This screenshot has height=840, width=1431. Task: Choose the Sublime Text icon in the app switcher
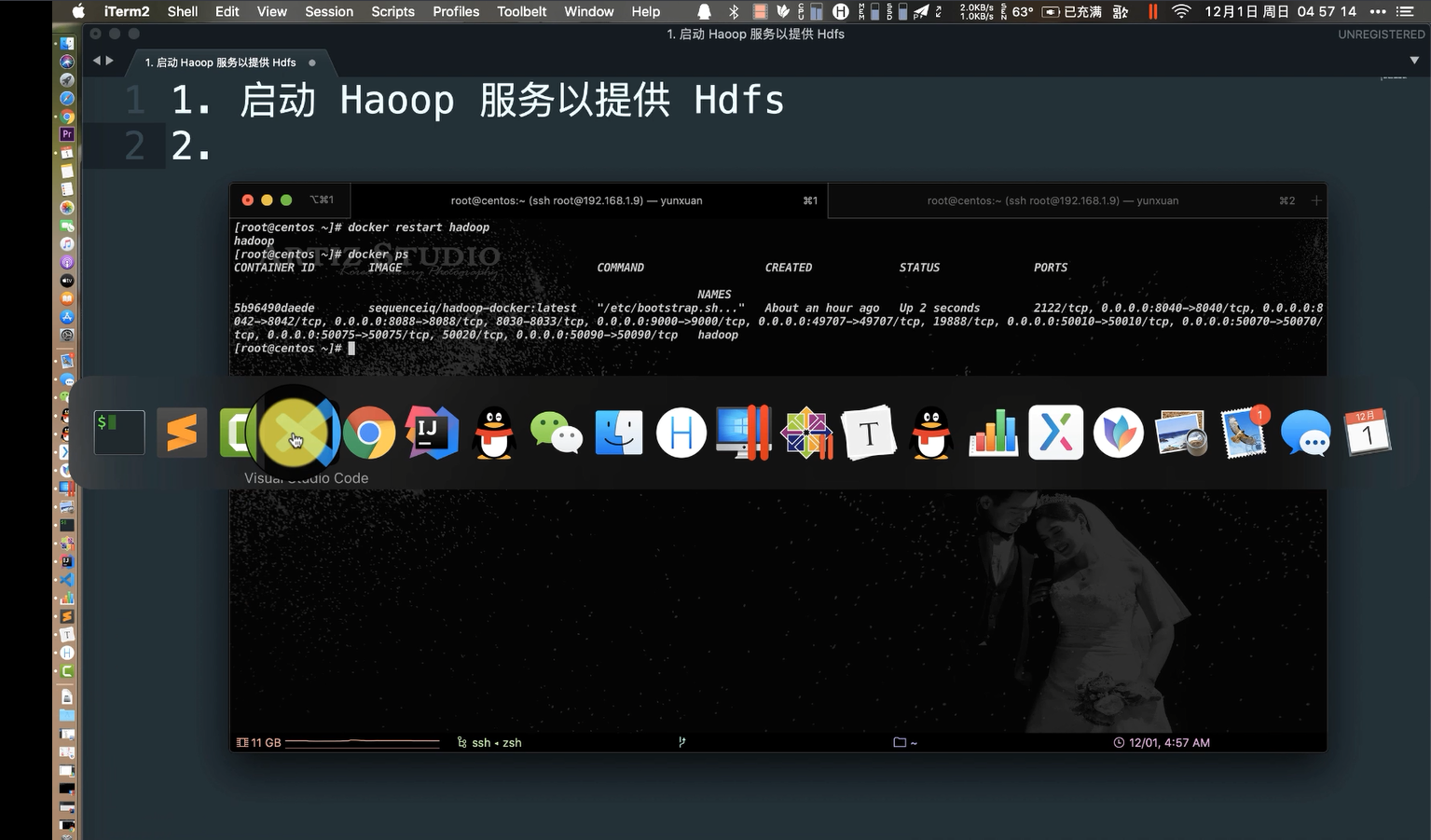pos(182,433)
